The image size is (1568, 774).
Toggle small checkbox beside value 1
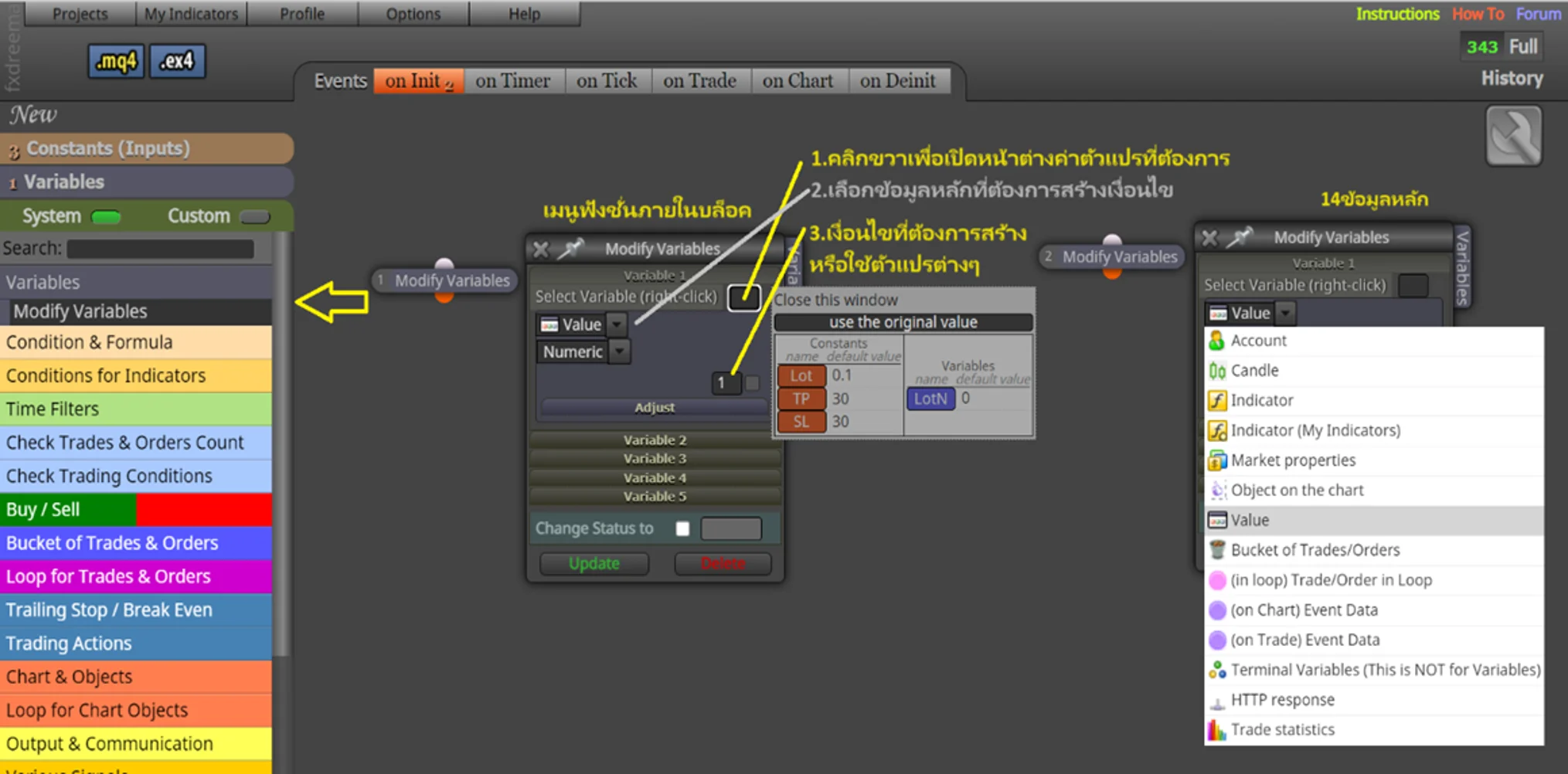pos(752,382)
